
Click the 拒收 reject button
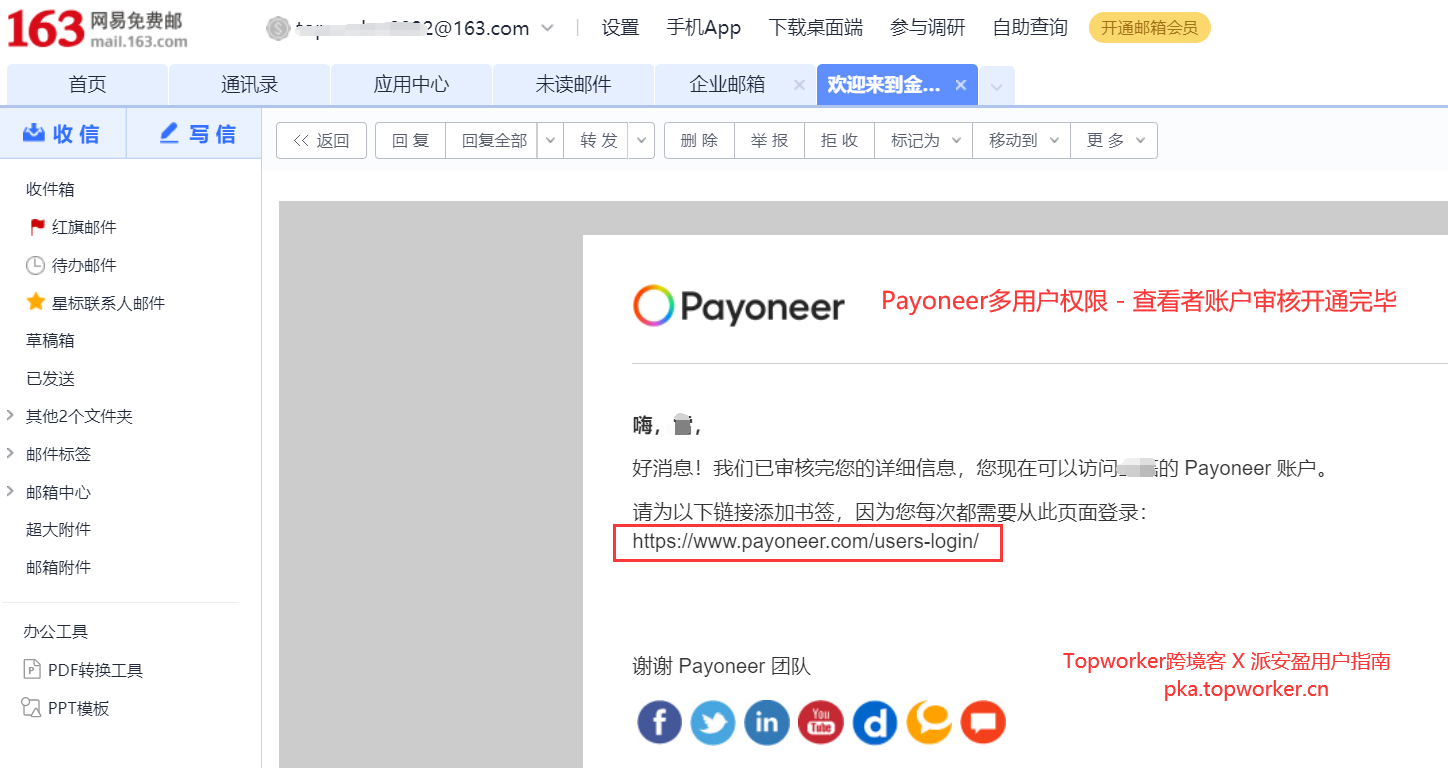[839, 141]
